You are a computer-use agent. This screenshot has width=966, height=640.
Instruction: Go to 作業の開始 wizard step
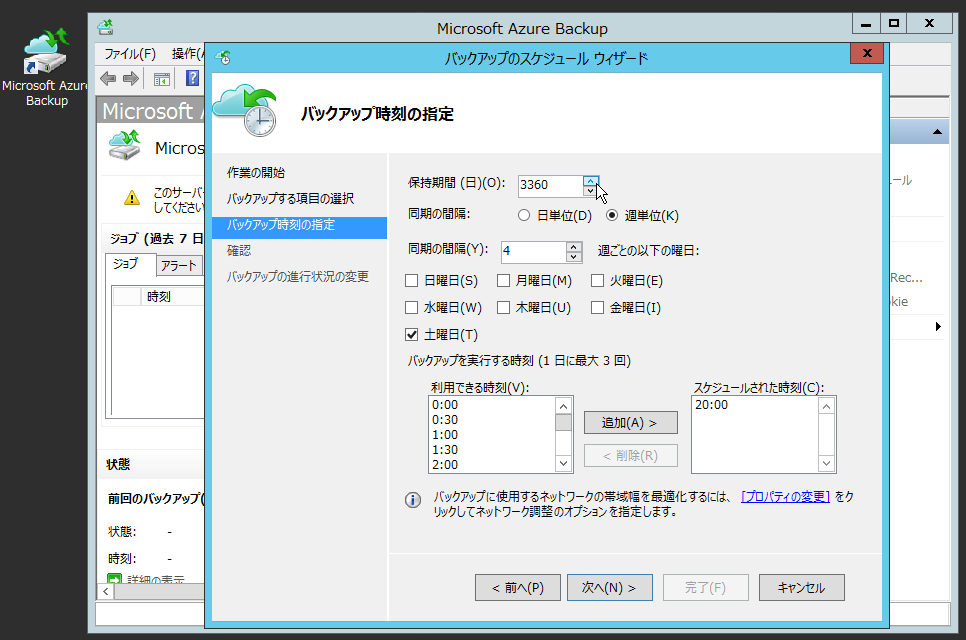pos(256,172)
